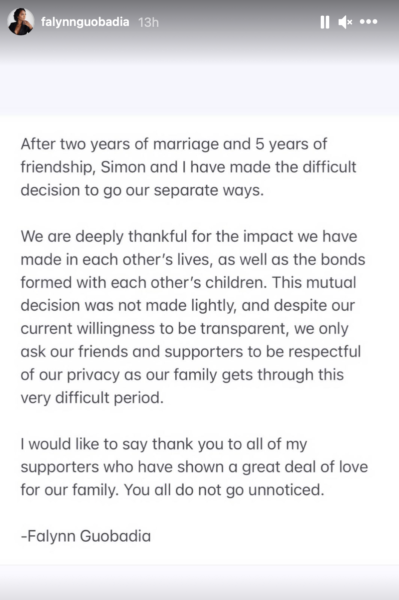This screenshot has height=600, width=399.
Task: Click the line "We are deeply thankful"
Action: point(189,236)
